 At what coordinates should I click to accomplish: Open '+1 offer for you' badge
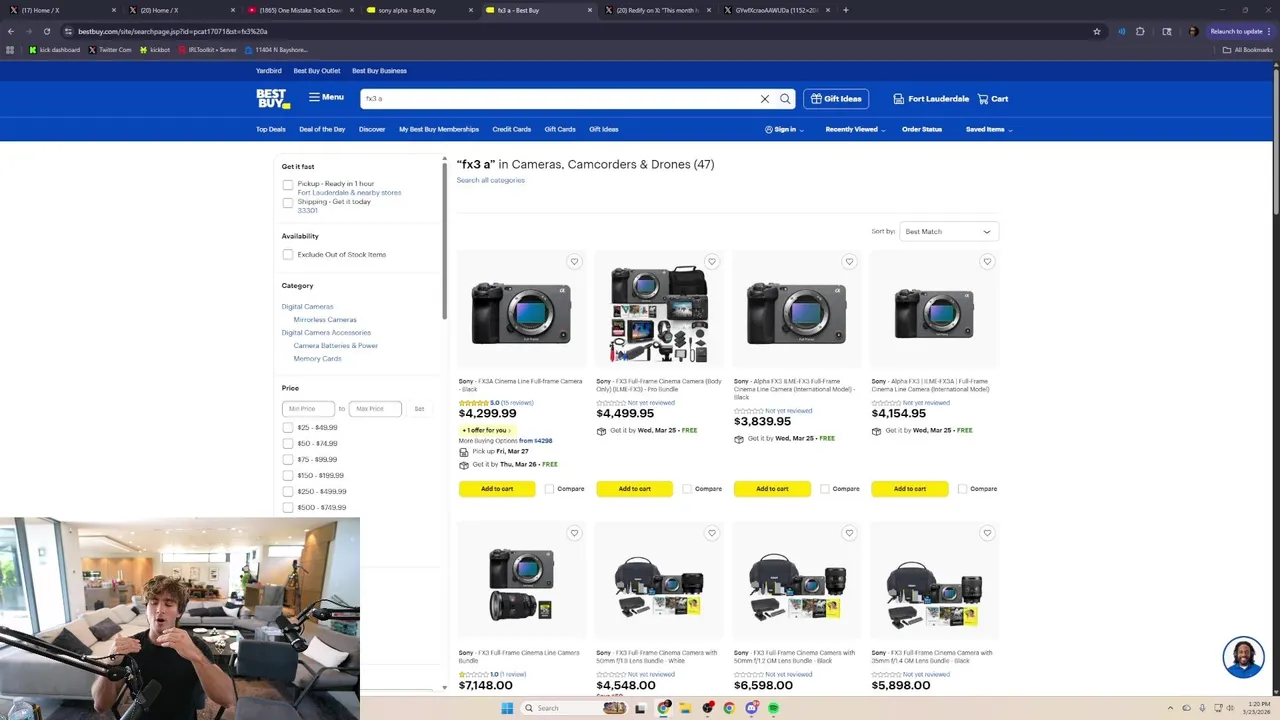point(486,430)
